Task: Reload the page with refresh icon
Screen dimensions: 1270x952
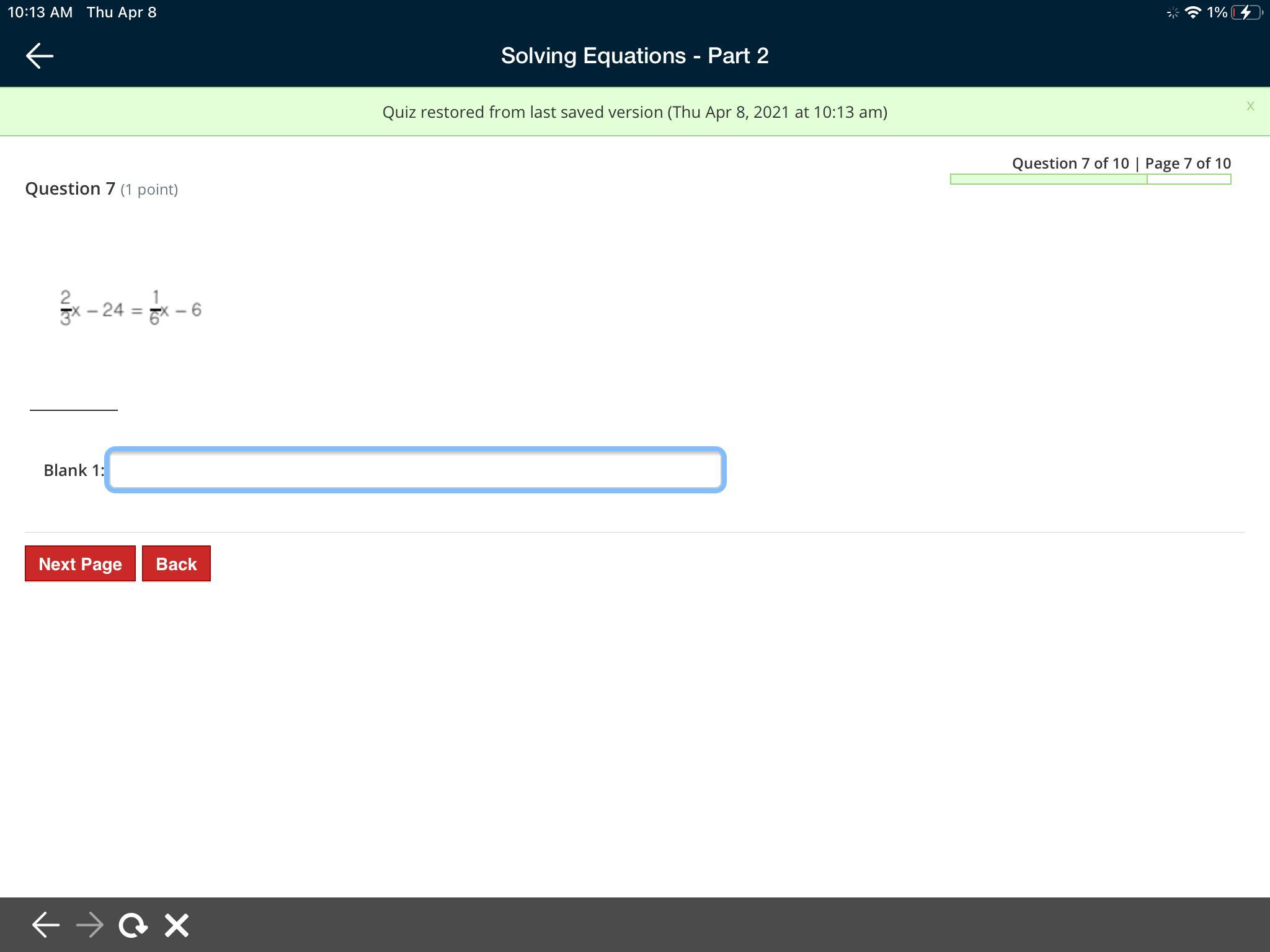Action: (133, 925)
